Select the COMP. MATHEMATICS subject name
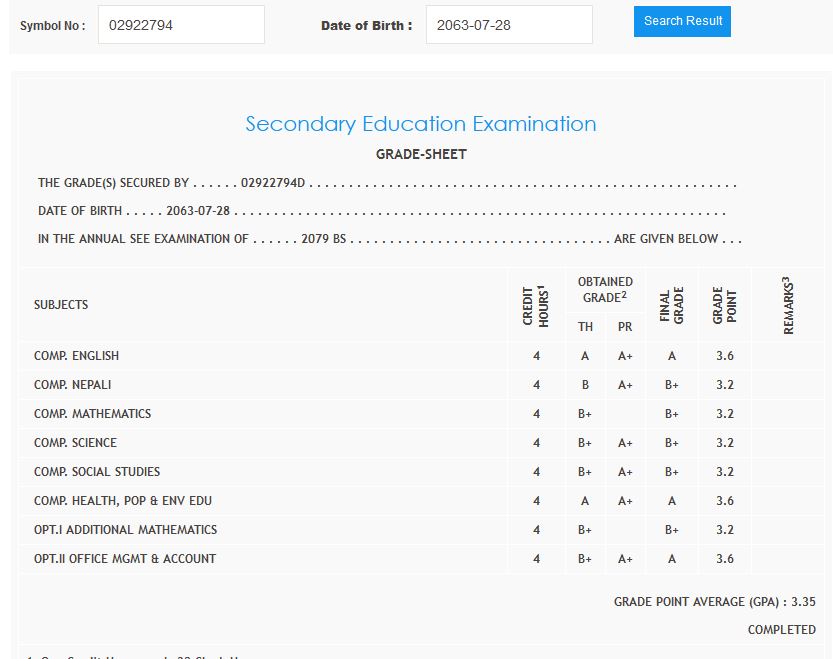 coord(92,414)
